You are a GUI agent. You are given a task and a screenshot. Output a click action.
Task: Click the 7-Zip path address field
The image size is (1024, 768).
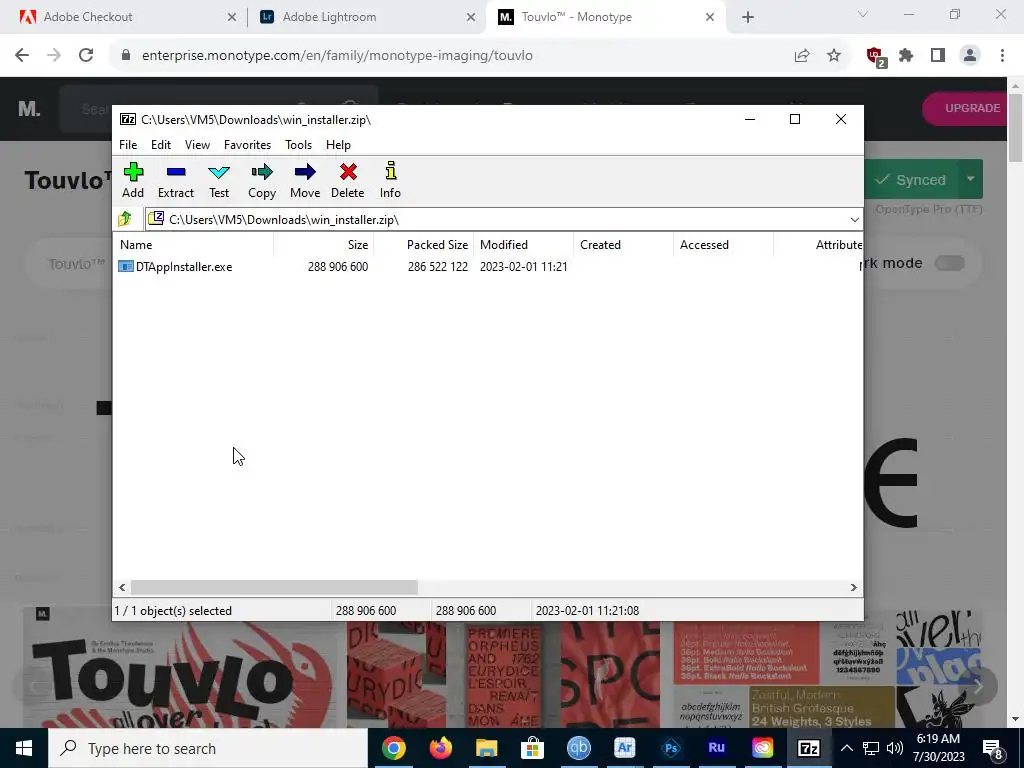coord(496,219)
